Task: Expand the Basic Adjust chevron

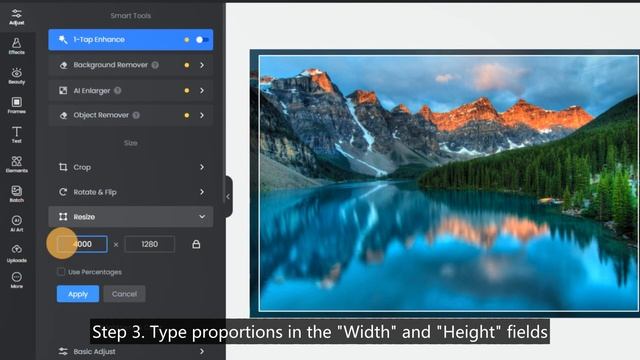Action: (202, 351)
